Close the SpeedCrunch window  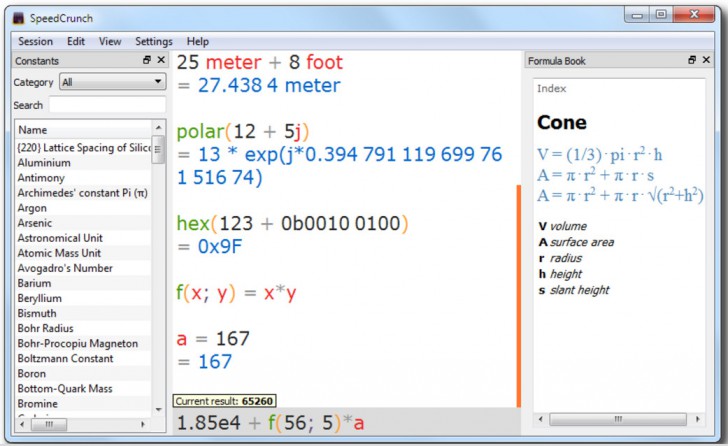coord(694,15)
